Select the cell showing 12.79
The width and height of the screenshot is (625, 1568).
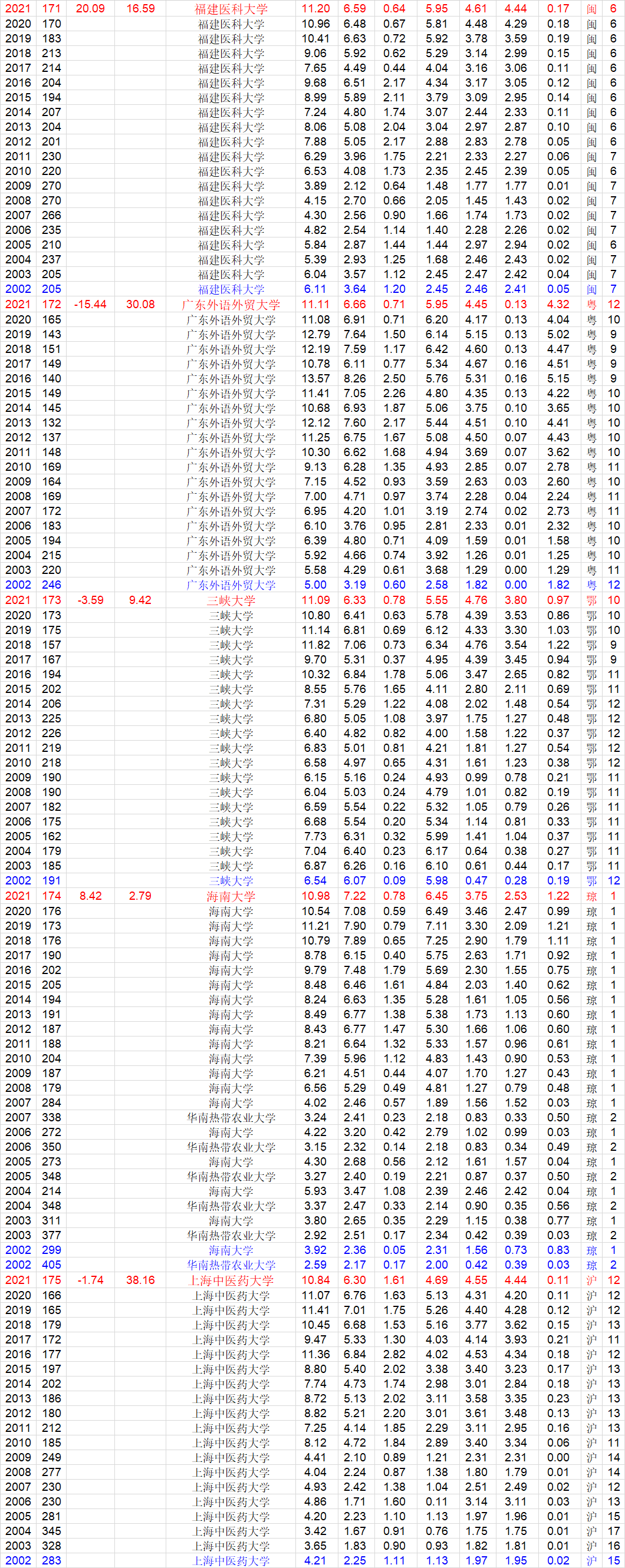point(315,334)
